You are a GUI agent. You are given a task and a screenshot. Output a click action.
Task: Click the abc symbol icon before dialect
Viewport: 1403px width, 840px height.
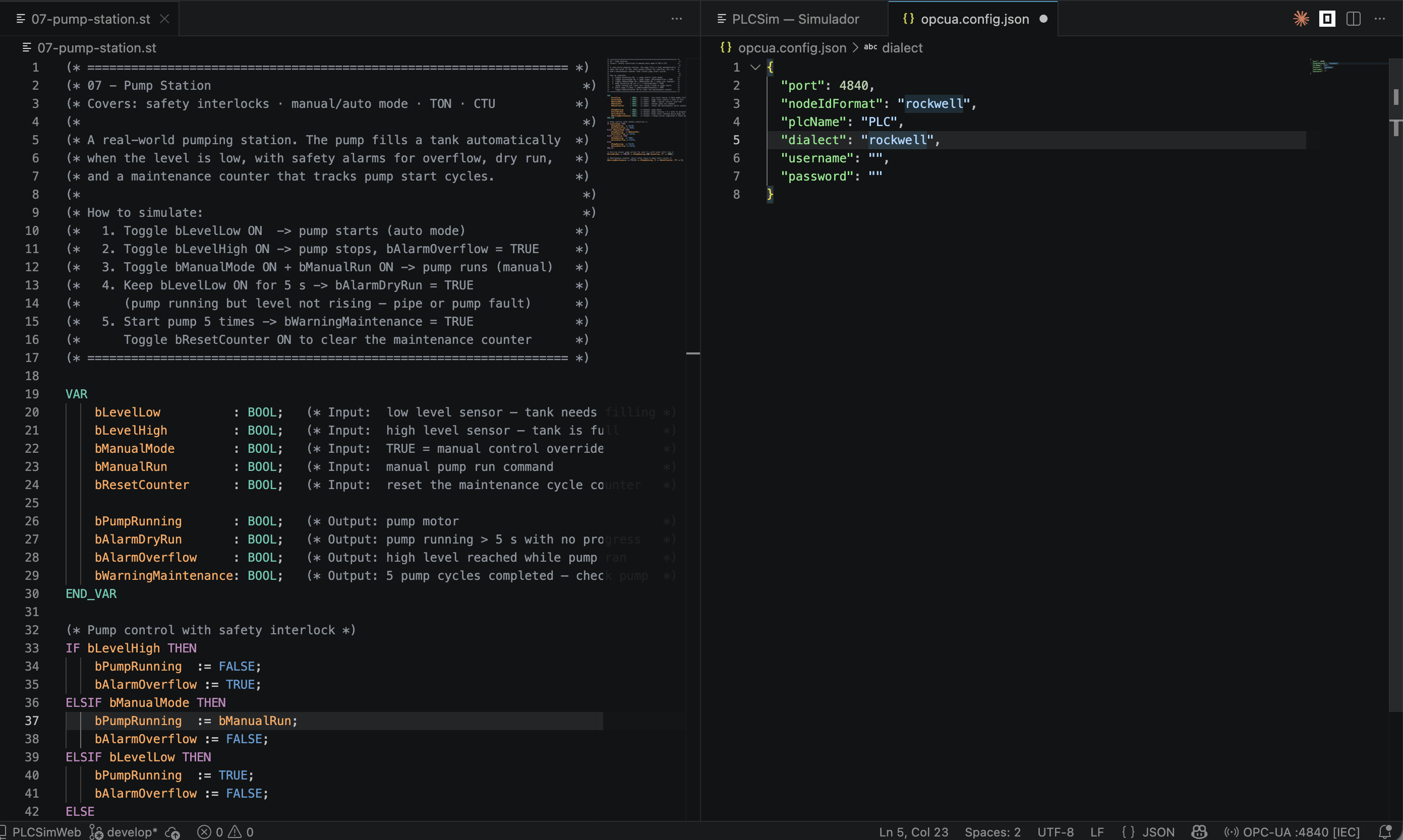coord(870,47)
